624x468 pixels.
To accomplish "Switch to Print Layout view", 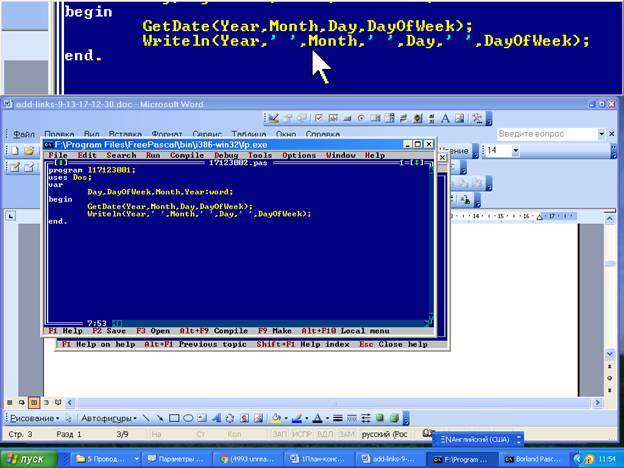I will 34,403.
